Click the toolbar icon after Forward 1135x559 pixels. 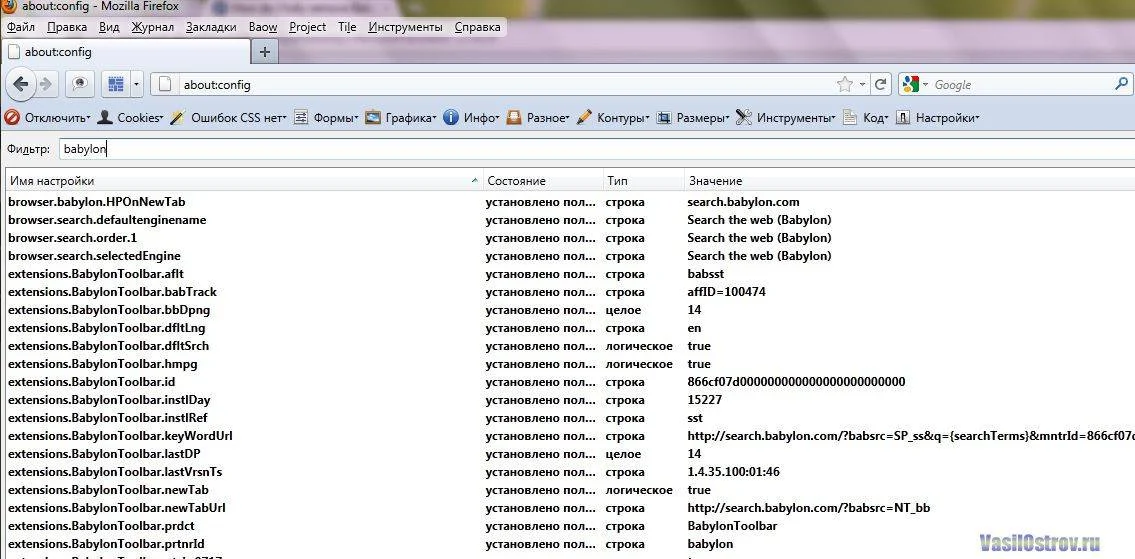79,85
